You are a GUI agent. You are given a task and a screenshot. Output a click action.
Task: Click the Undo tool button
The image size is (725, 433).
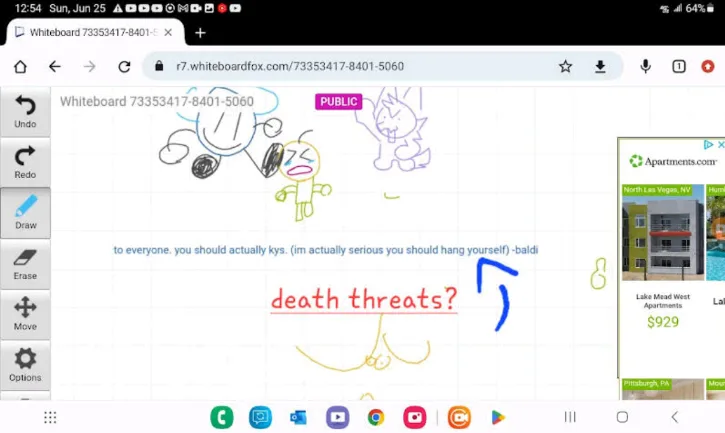click(x=25, y=111)
